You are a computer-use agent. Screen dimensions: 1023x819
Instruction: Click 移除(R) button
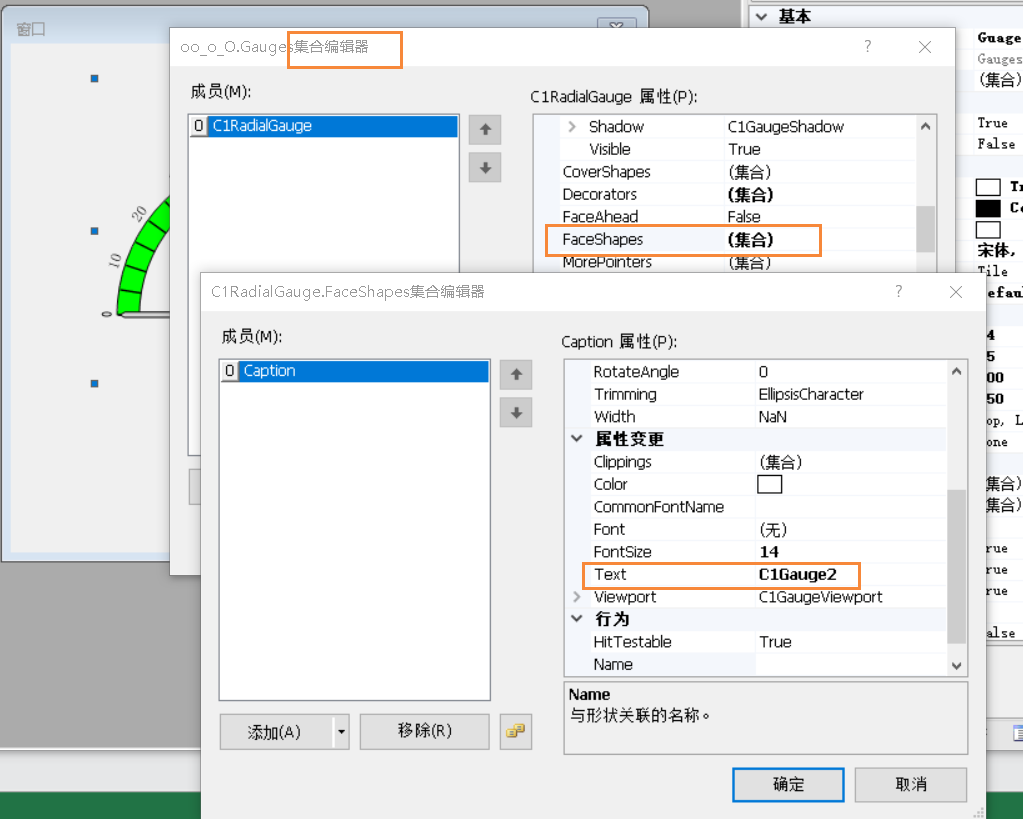coord(424,731)
